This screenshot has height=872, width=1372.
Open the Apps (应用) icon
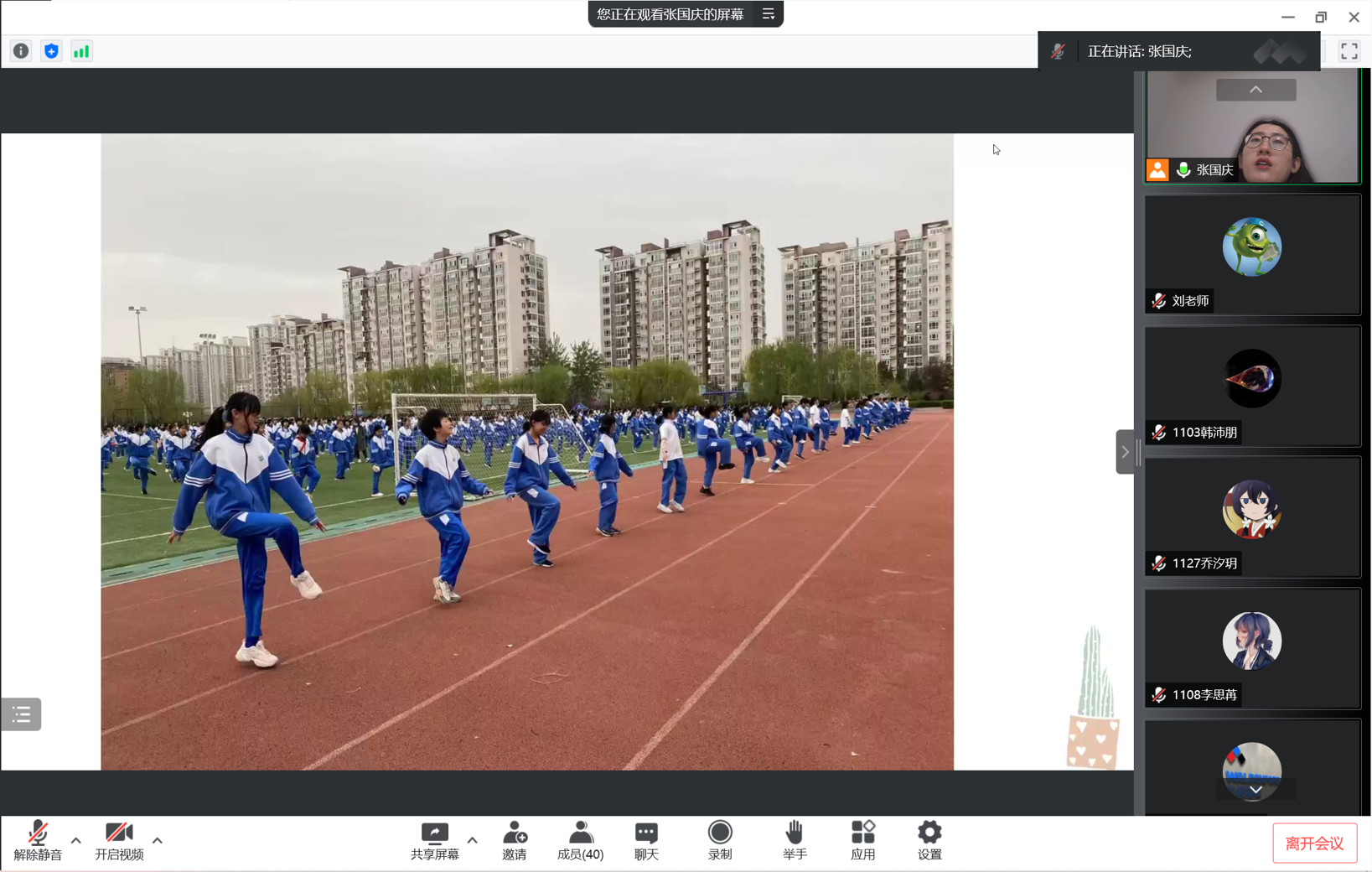(x=862, y=840)
